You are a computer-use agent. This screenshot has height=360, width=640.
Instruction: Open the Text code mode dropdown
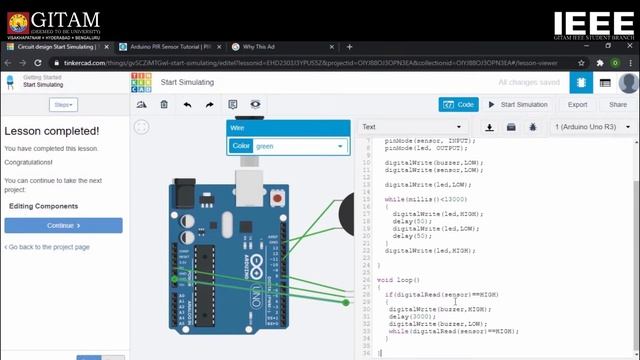pos(412,127)
